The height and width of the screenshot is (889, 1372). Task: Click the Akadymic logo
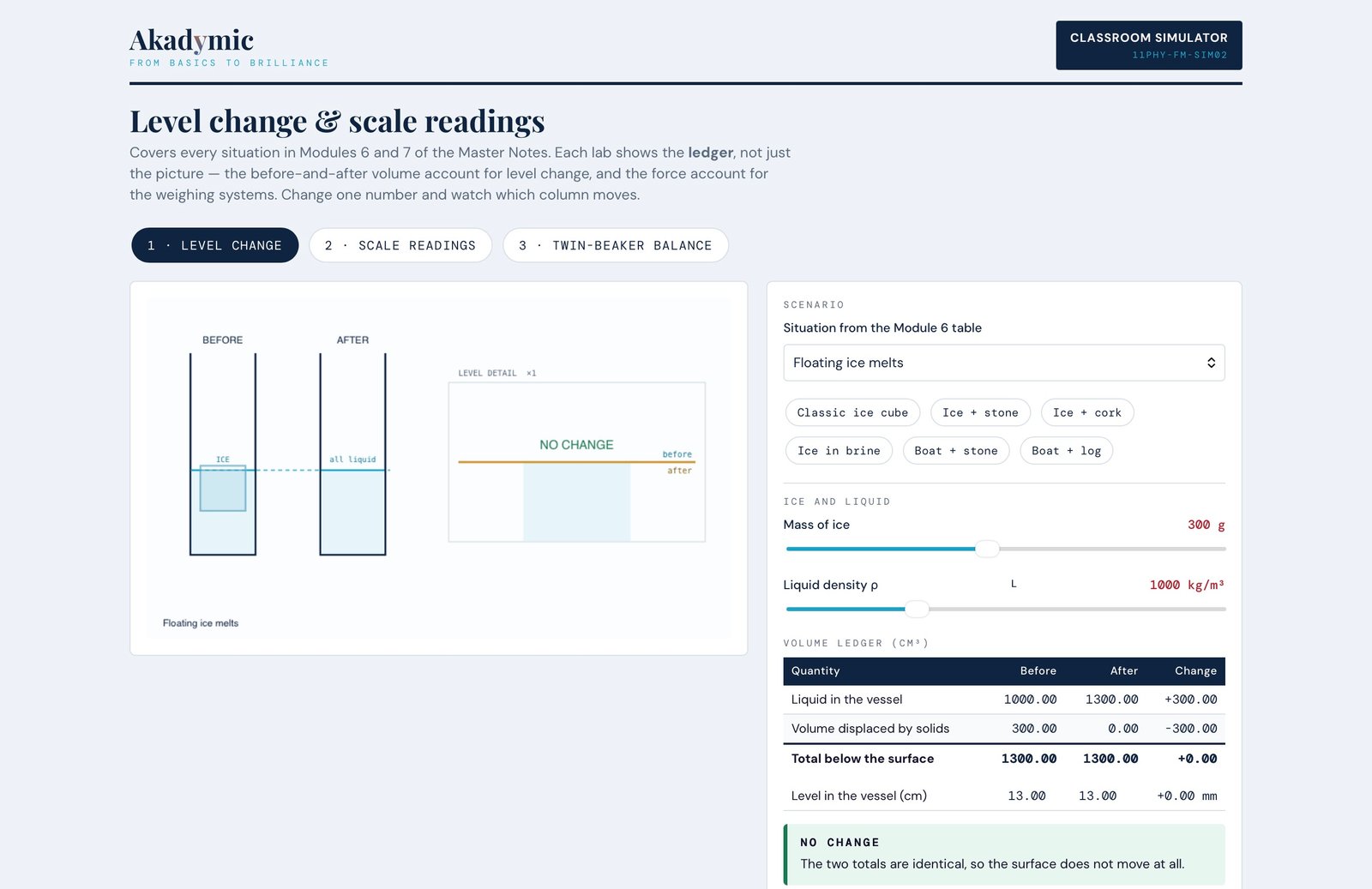click(x=192, y=40)
